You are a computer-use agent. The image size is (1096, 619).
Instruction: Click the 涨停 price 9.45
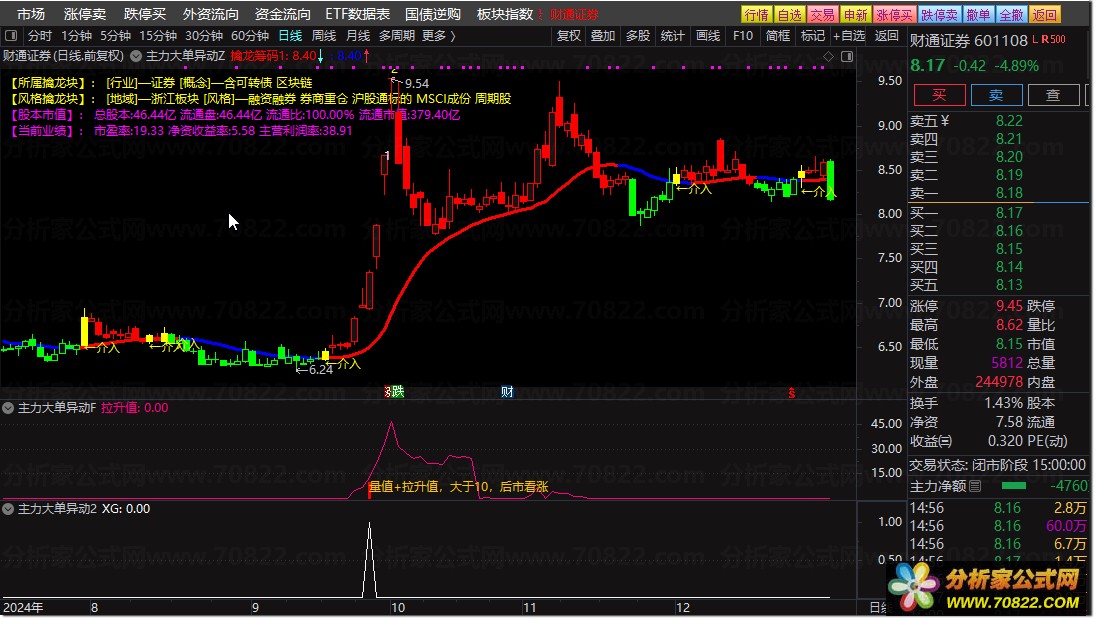1009,306
